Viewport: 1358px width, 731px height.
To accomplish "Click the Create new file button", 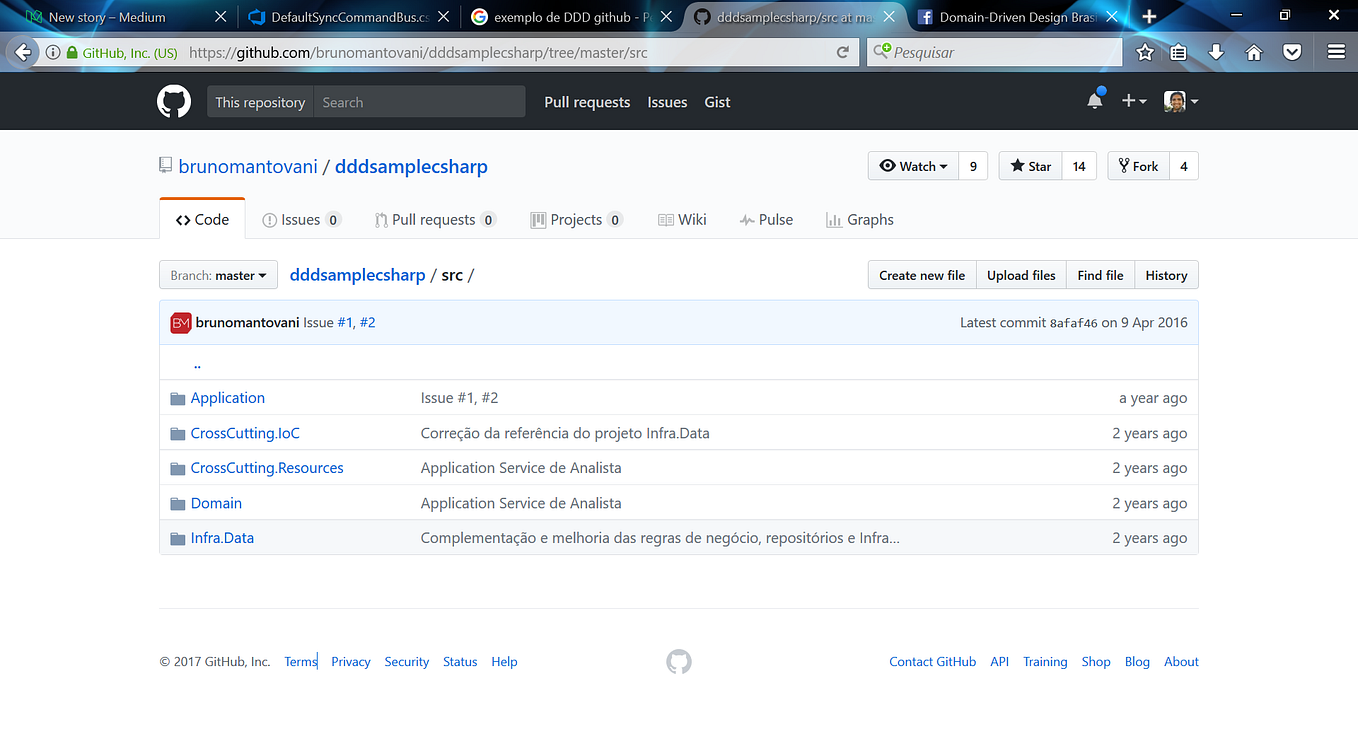I will point(921,274).
